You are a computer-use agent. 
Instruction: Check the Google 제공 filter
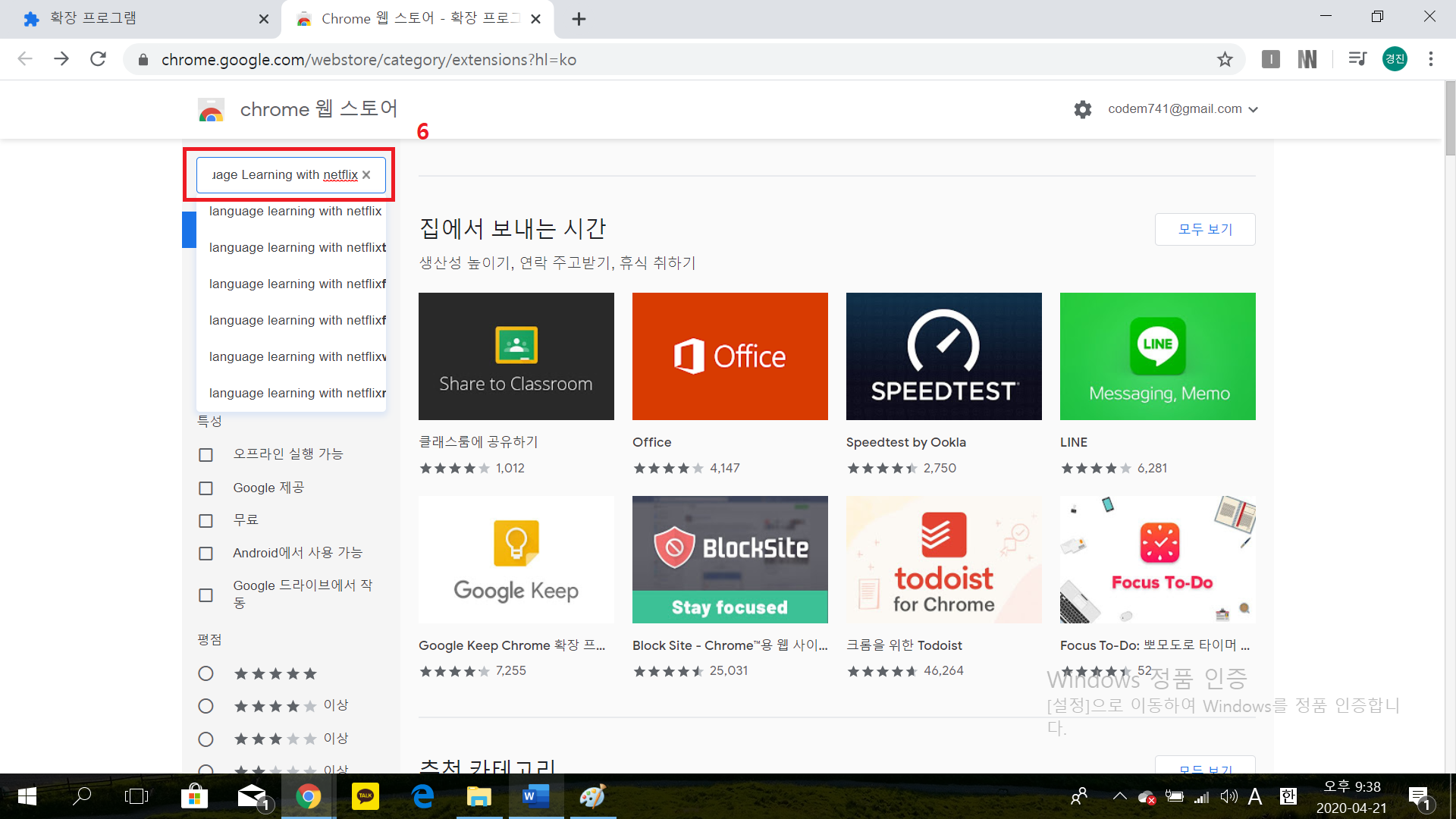[x=206, y=488]
